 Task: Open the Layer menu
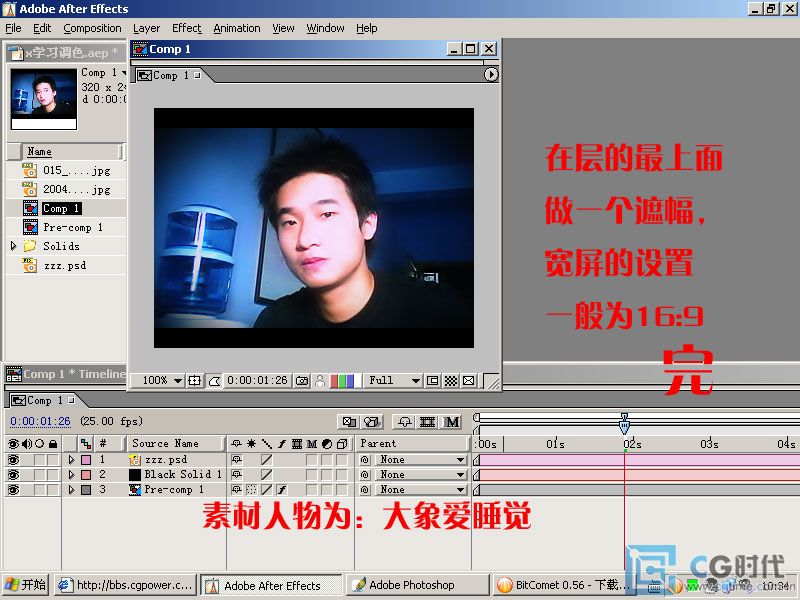click(146, 28)
